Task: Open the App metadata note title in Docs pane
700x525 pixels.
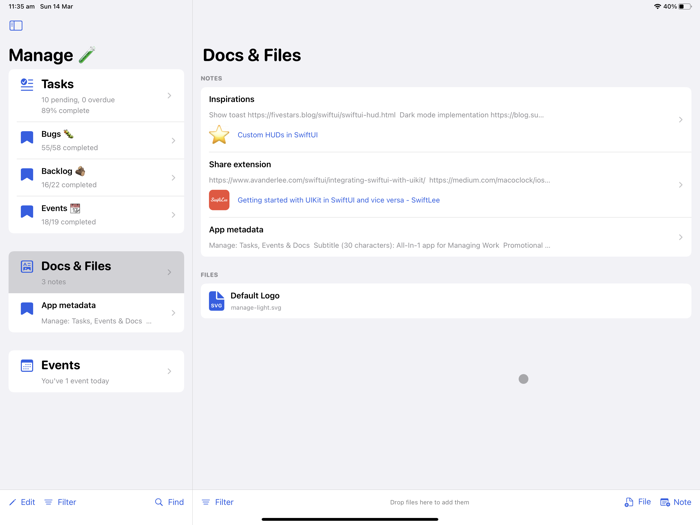Action: click(236, 229)
